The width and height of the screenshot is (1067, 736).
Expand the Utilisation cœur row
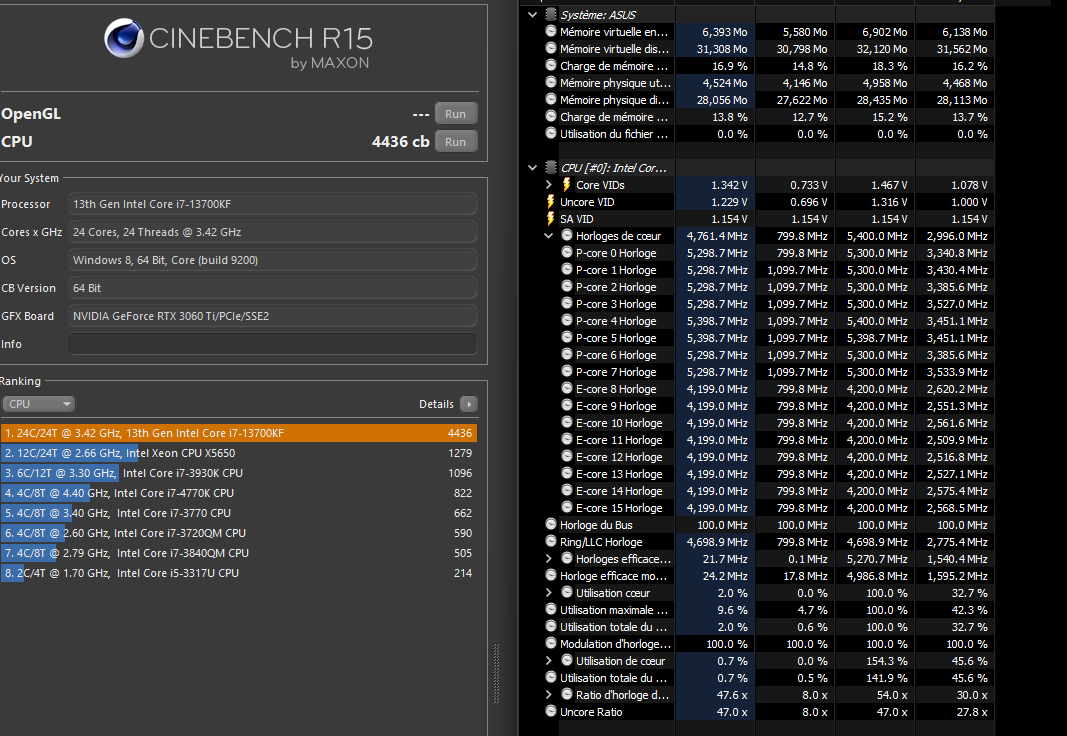[548, 592]
